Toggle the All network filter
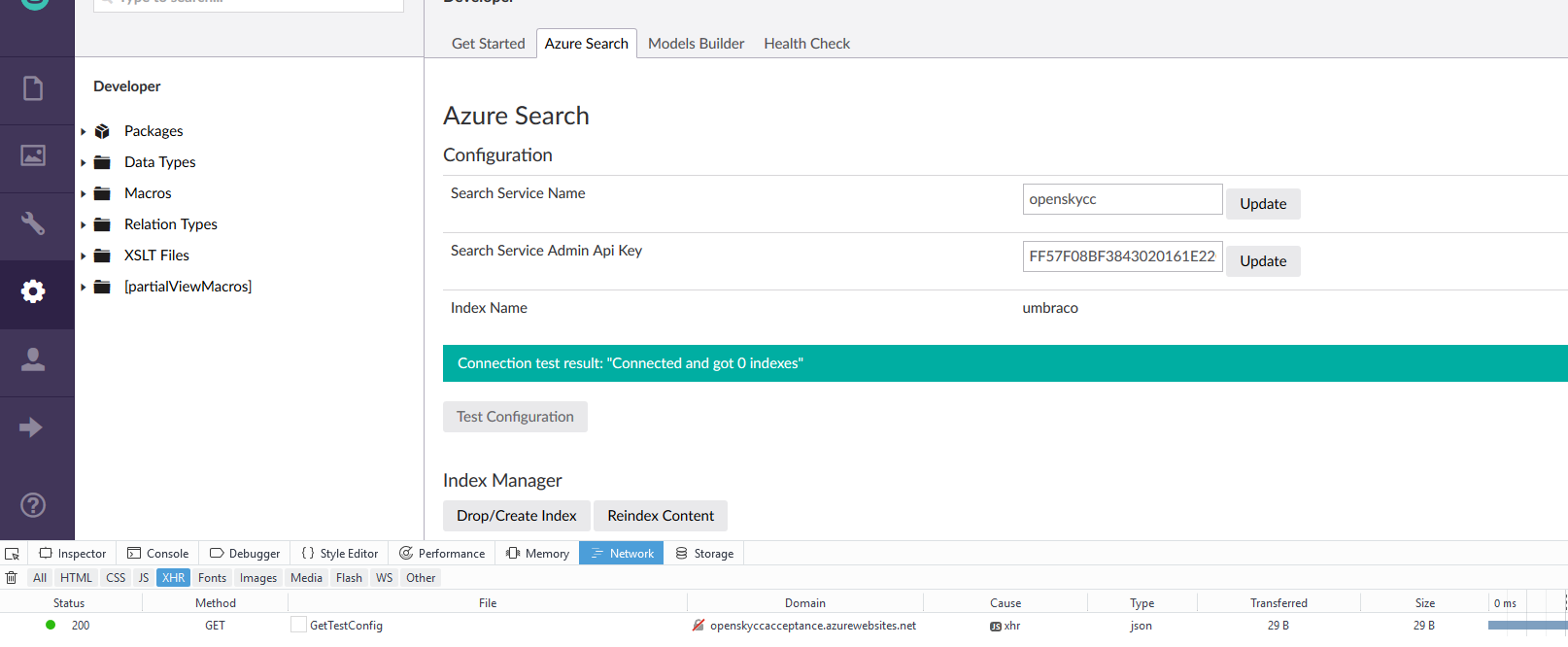Image resolution: width=1568 pixels, height=647 pixels. [x=40, y=578]
